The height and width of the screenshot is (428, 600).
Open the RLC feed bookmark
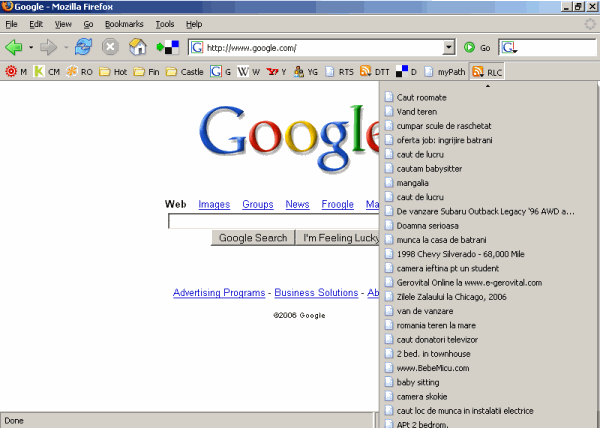point(488,72)
